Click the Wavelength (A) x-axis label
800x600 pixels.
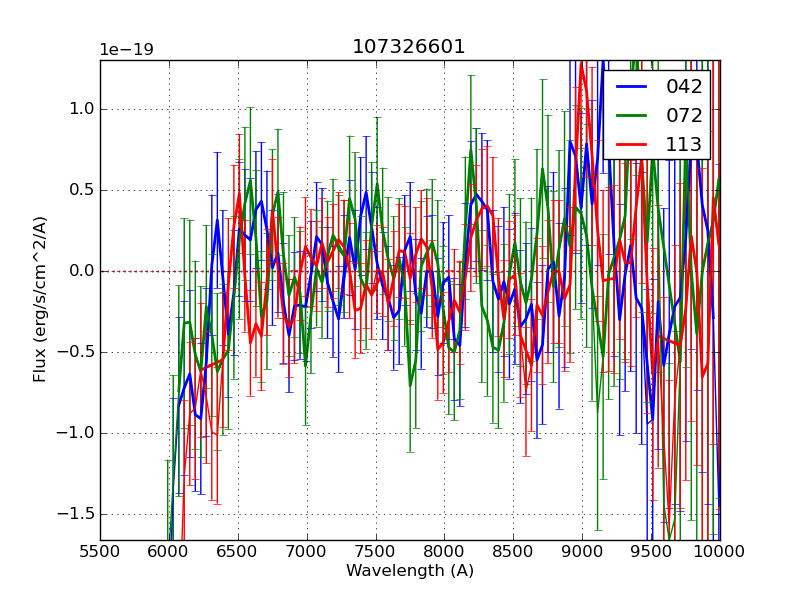[410, 571]
